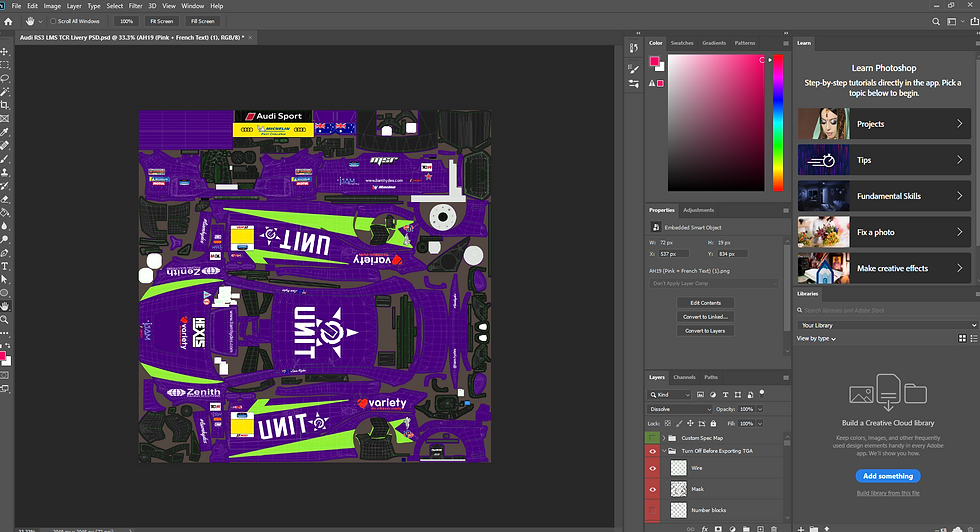Open the Opacity slider dropdown arrow
Viewport: 980px width, 532px height.
[x=760, y=409]
